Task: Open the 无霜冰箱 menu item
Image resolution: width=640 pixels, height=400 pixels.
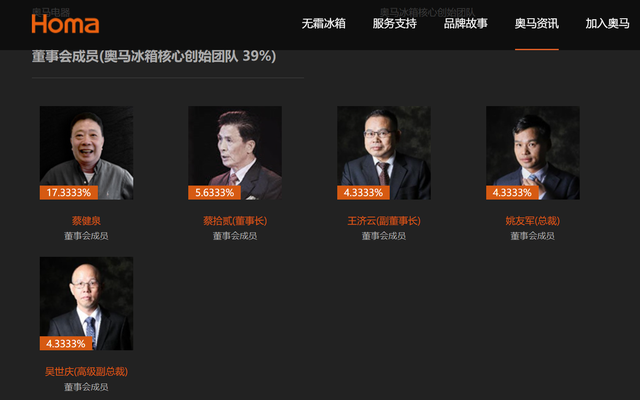Action: click(x=324, y=24)
